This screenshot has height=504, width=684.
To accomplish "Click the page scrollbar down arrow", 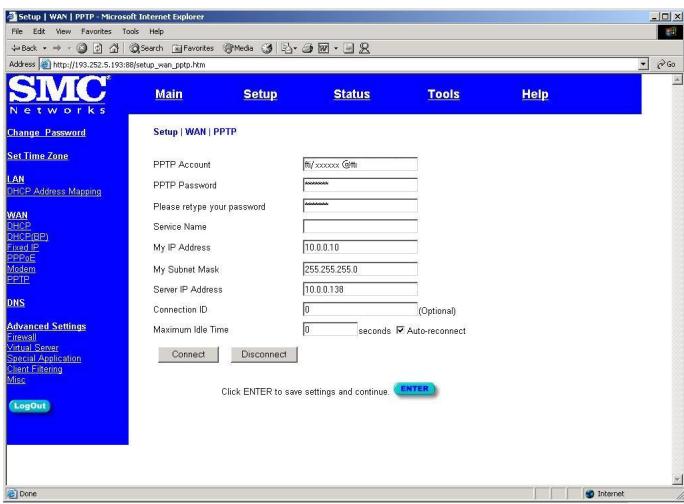I will 677,480.
